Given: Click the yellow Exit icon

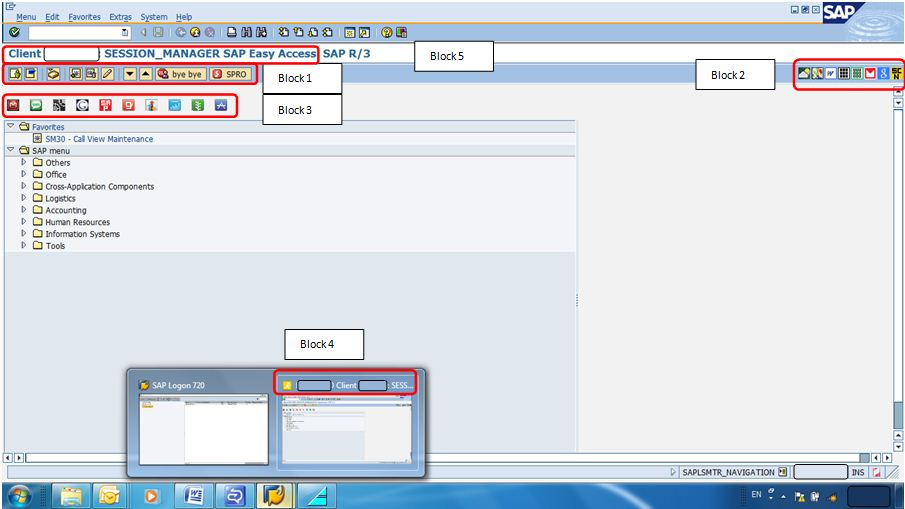Looking at the screenshot, I should tap(195, 32).
